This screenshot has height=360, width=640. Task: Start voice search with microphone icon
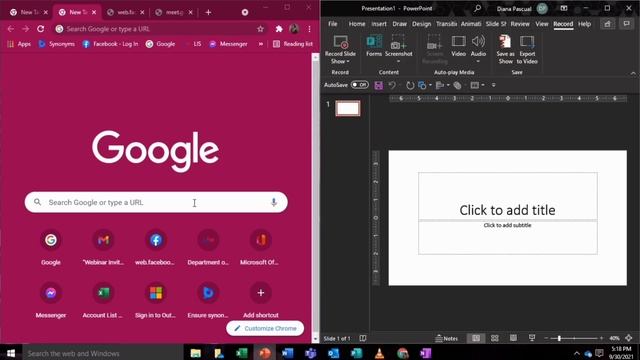point(274,202)
